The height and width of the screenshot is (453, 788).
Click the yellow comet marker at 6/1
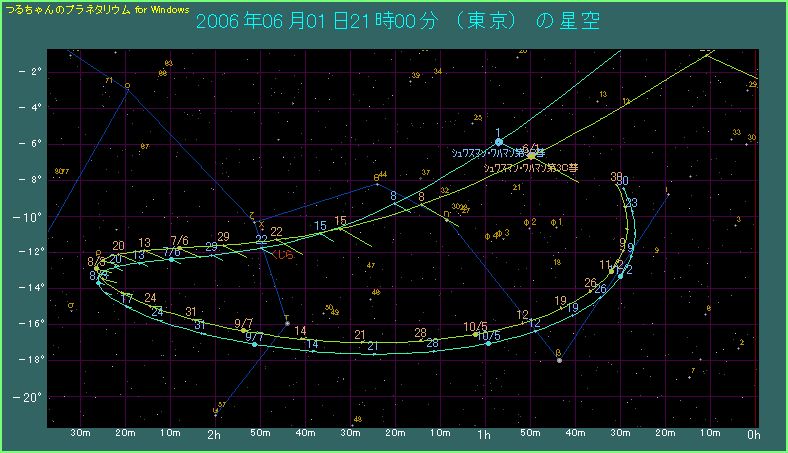531,155
